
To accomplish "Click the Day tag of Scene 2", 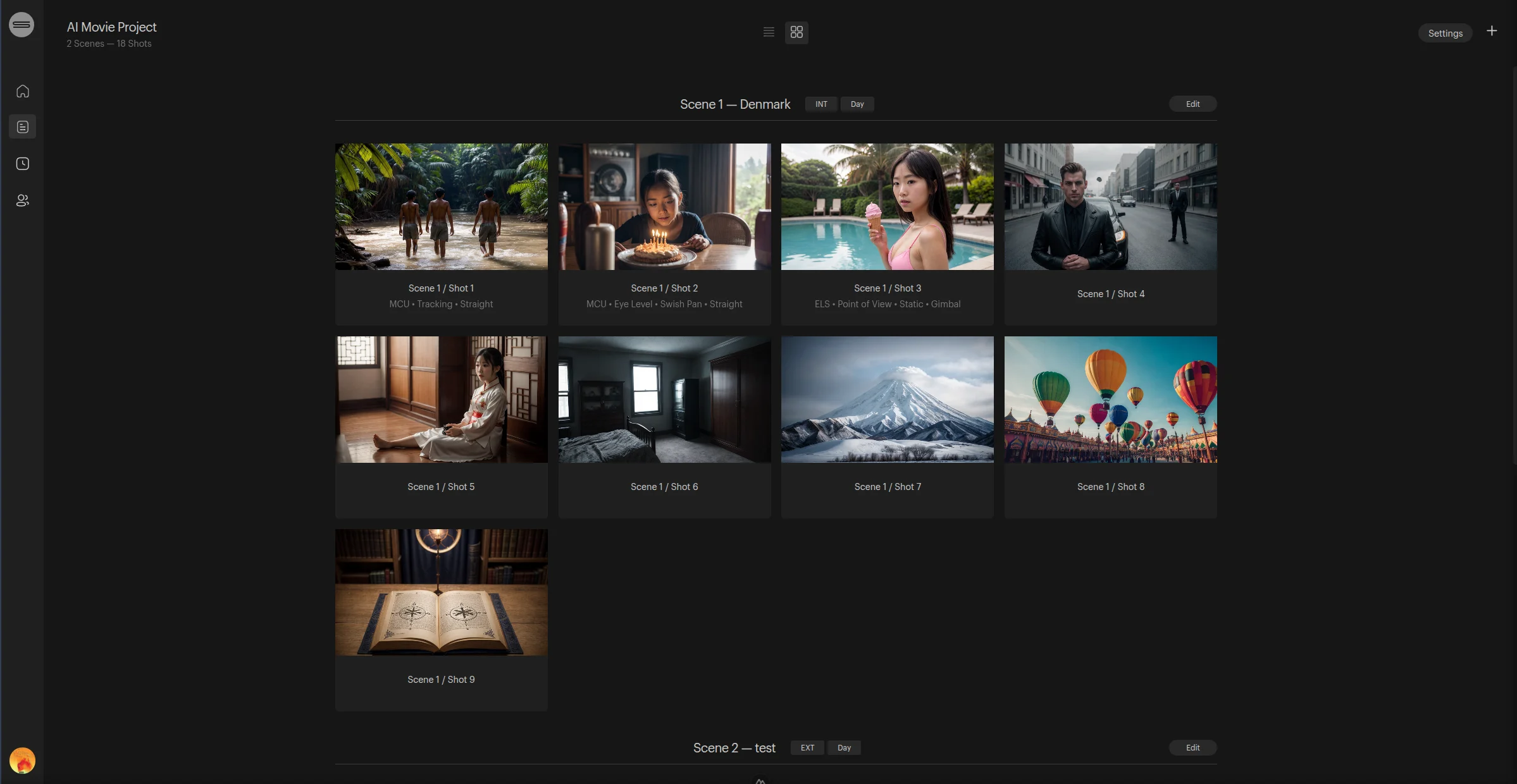I will [844, 748].
